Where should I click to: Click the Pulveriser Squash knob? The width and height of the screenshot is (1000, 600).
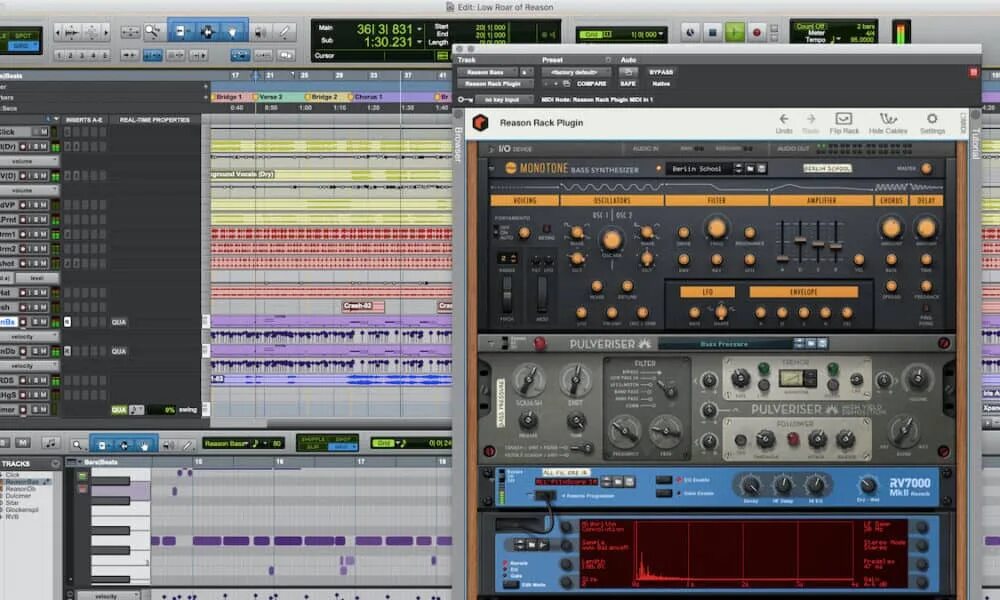(x=529, y=380)
